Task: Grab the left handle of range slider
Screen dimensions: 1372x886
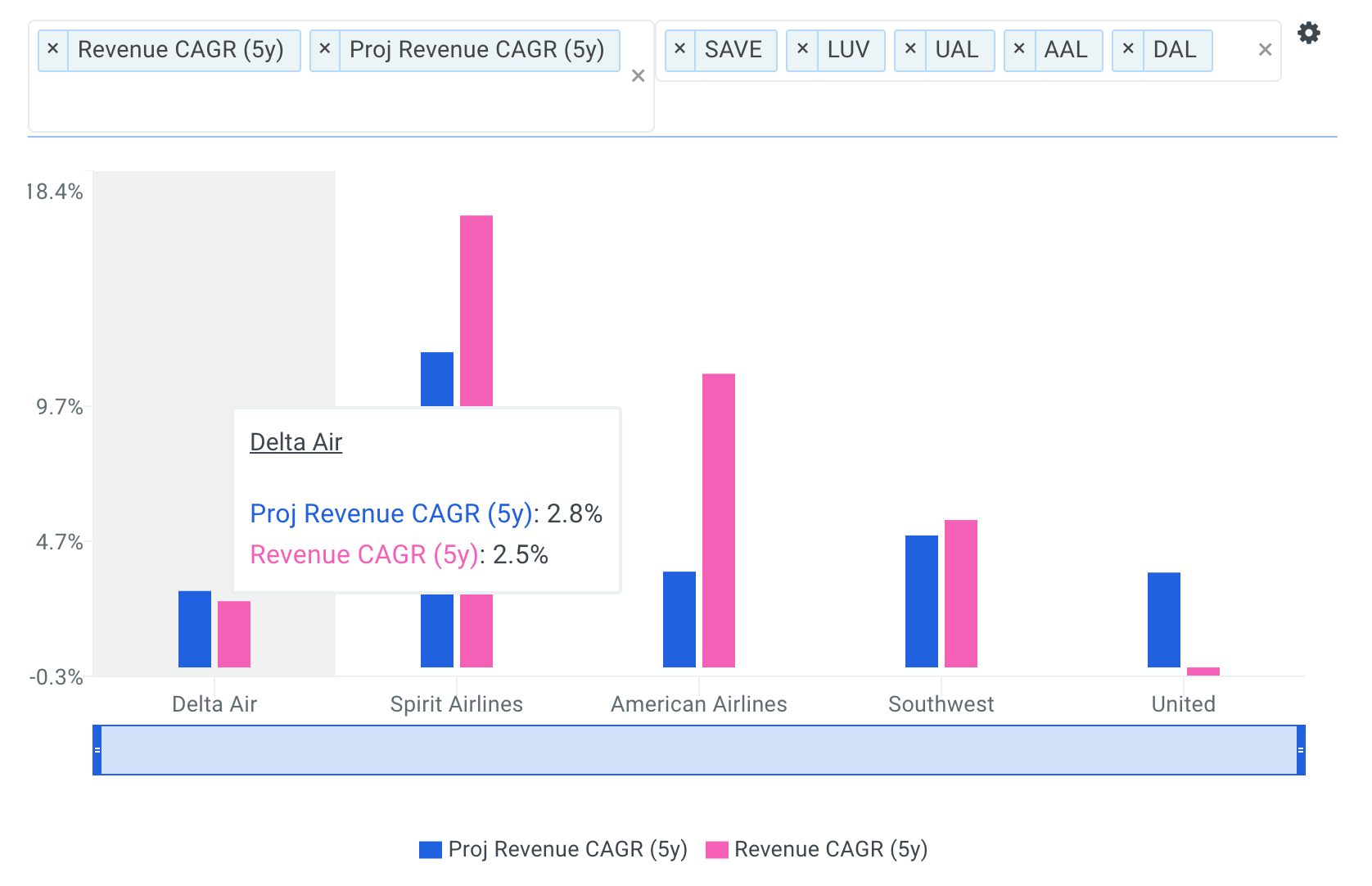Action: [x=97, y=750]
